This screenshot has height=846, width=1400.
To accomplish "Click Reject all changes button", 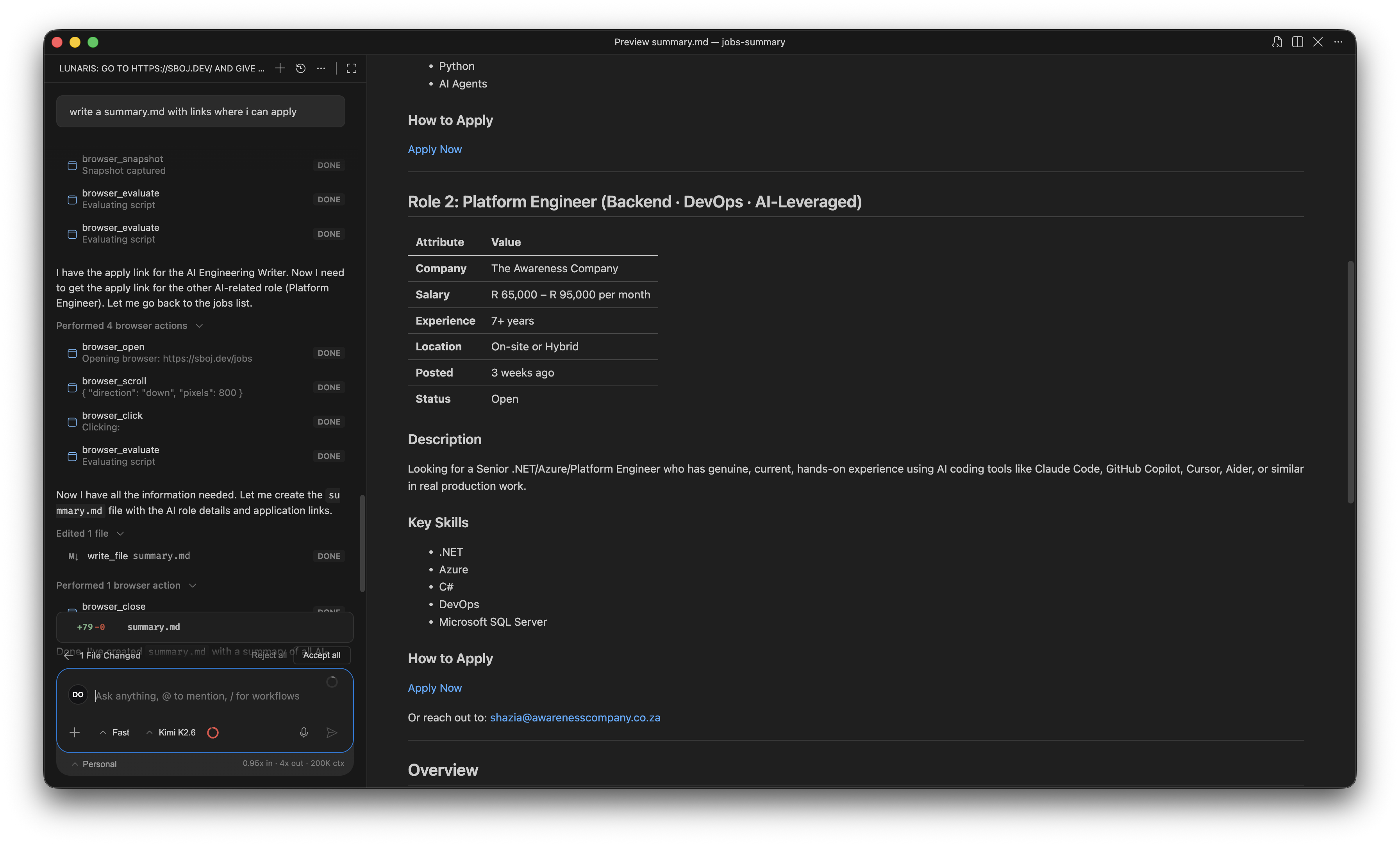I will (x=269, y=655).
